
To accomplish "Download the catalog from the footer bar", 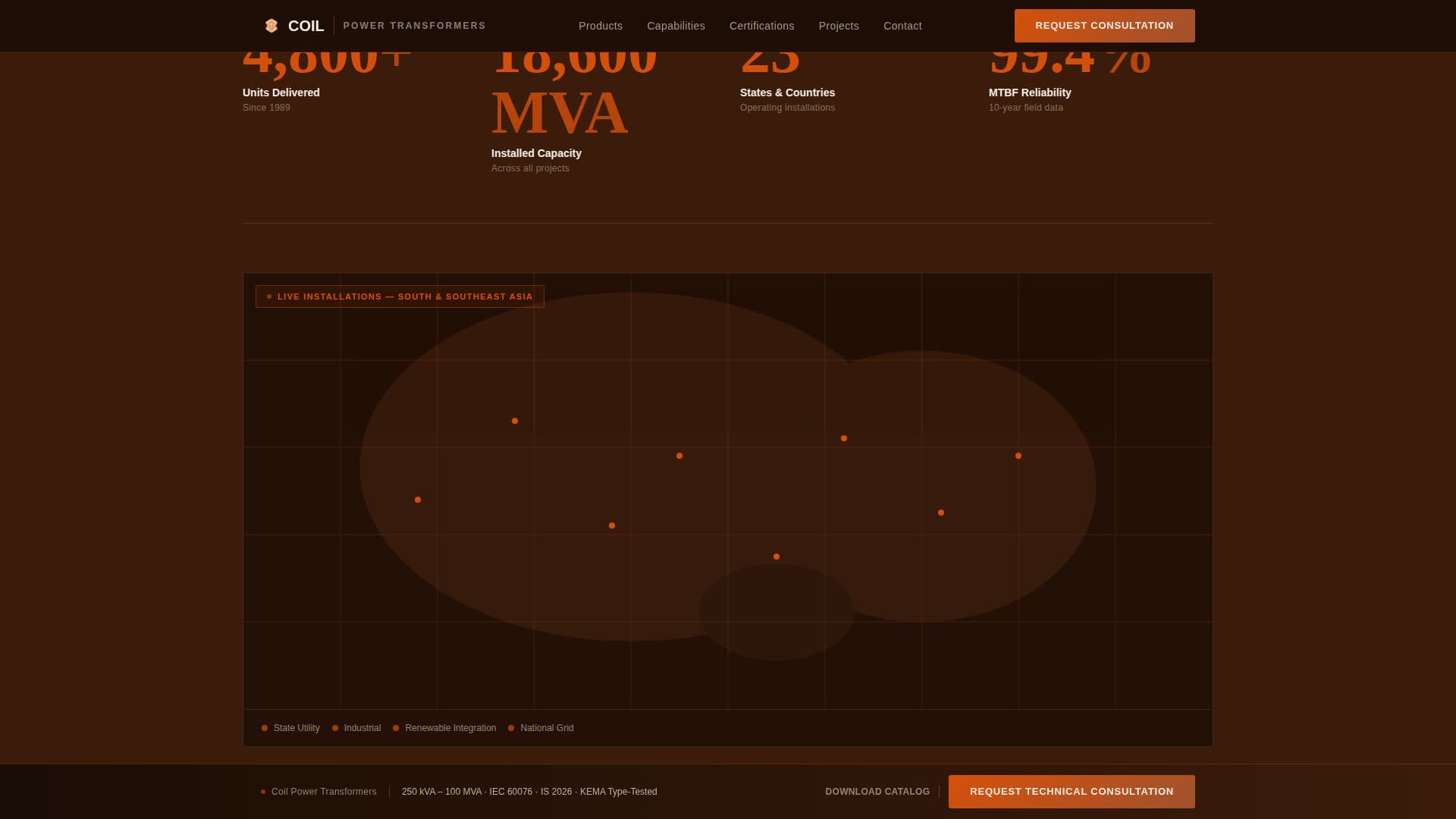I will point(877,792).
